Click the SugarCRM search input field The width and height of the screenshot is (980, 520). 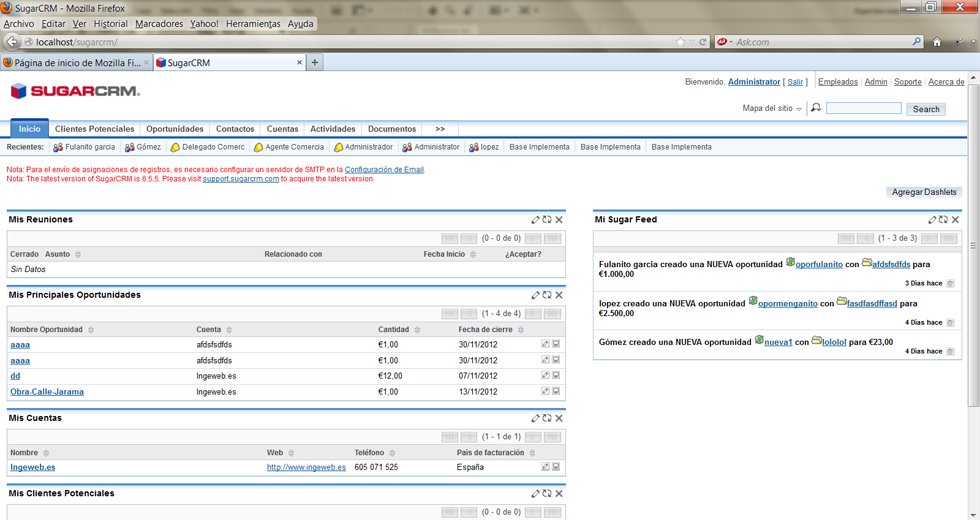click(864, 108)
